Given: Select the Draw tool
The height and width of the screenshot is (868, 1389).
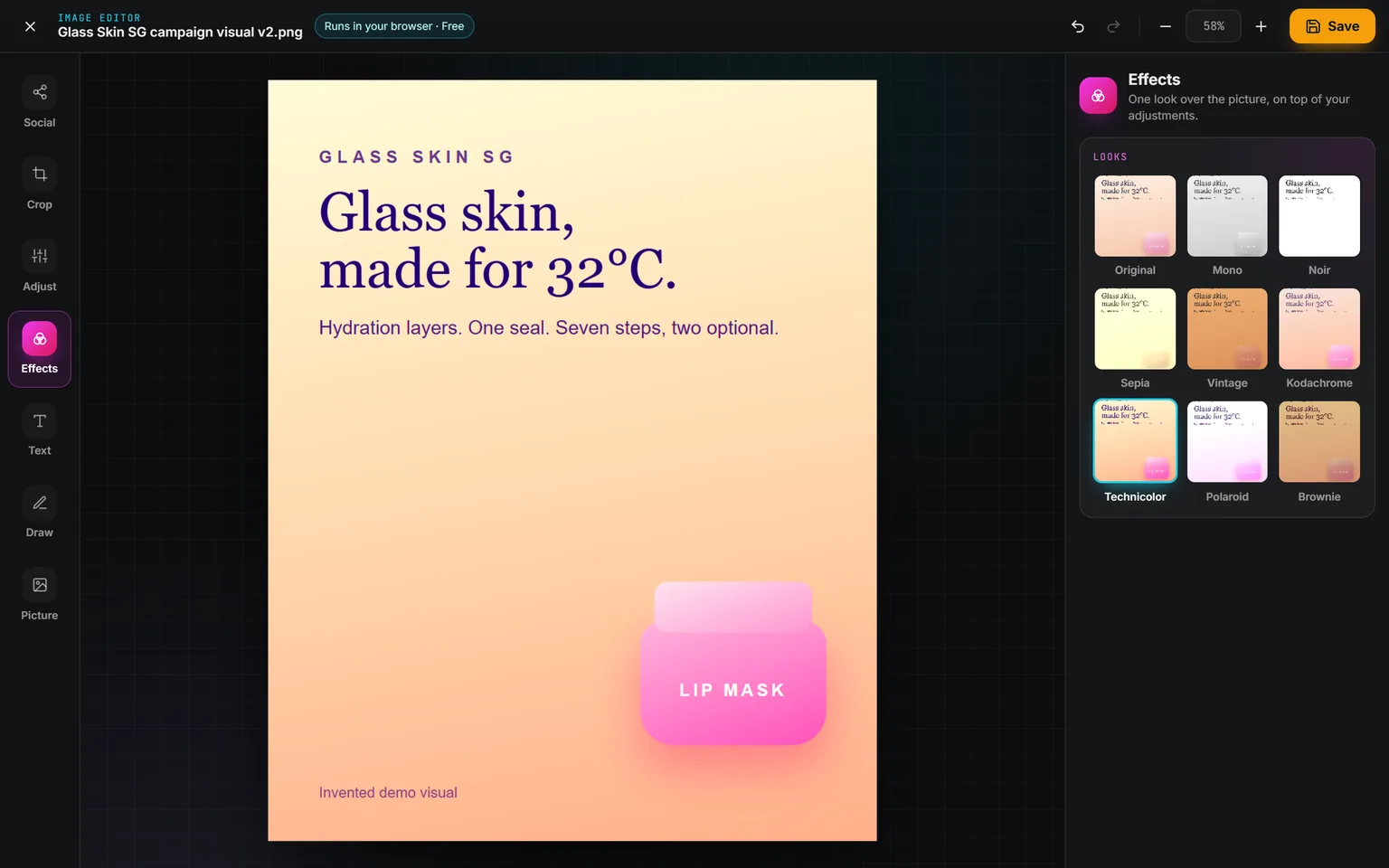Looking at the screenshot, I should [40, 514].
